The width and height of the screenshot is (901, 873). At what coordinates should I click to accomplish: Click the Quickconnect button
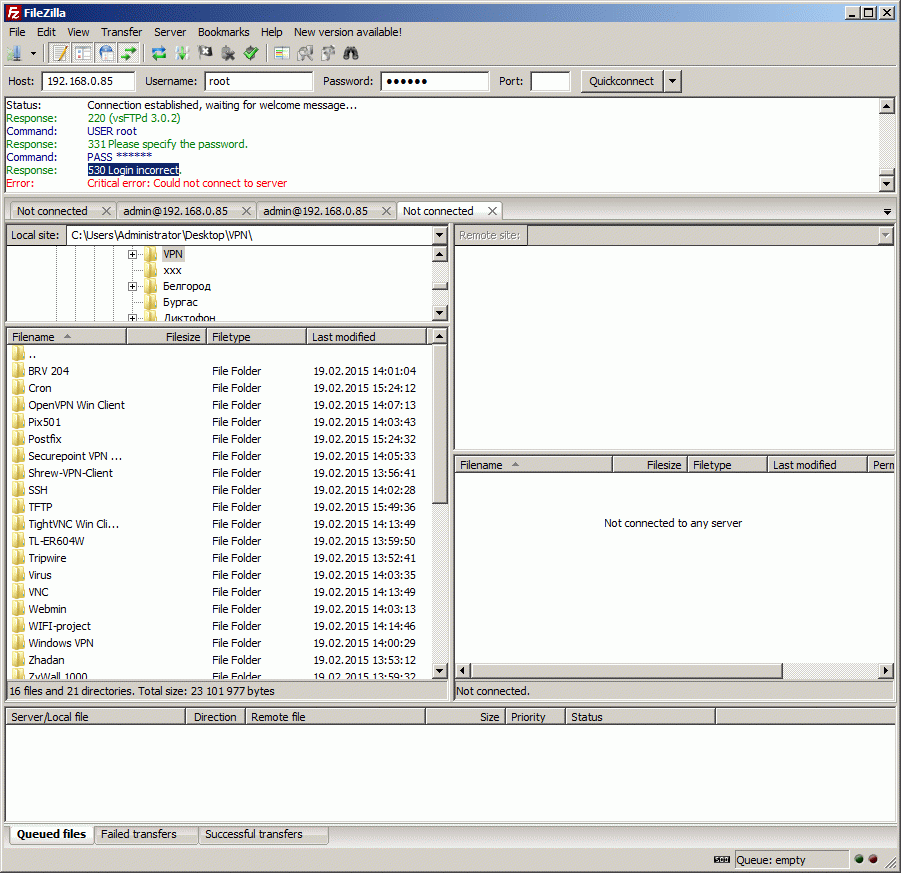tap(622, 81)
